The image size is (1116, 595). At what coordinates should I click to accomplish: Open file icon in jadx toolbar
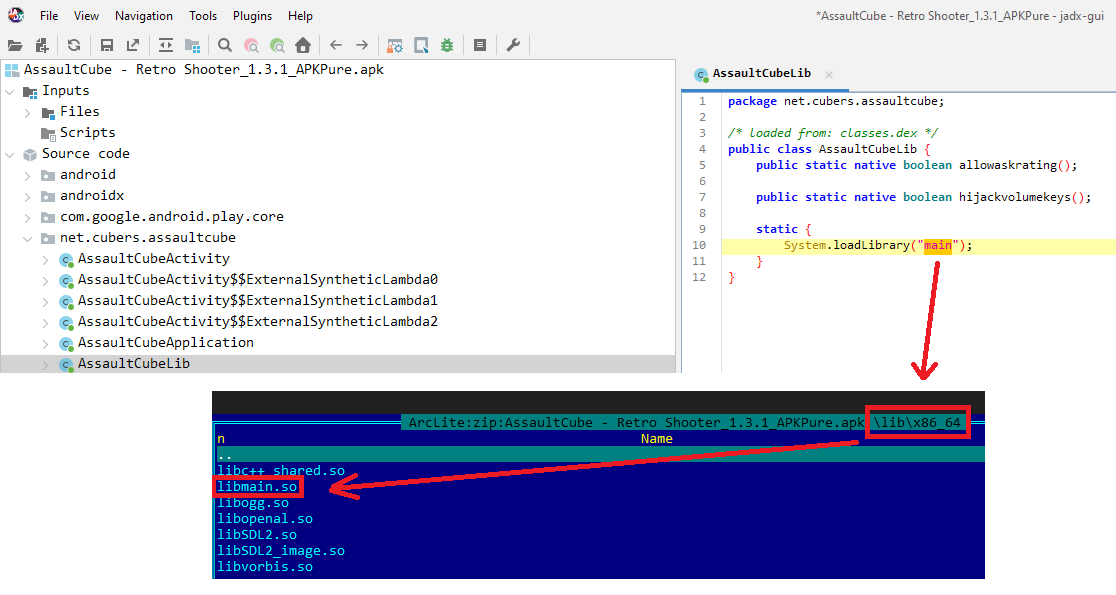tap(15, 46)
